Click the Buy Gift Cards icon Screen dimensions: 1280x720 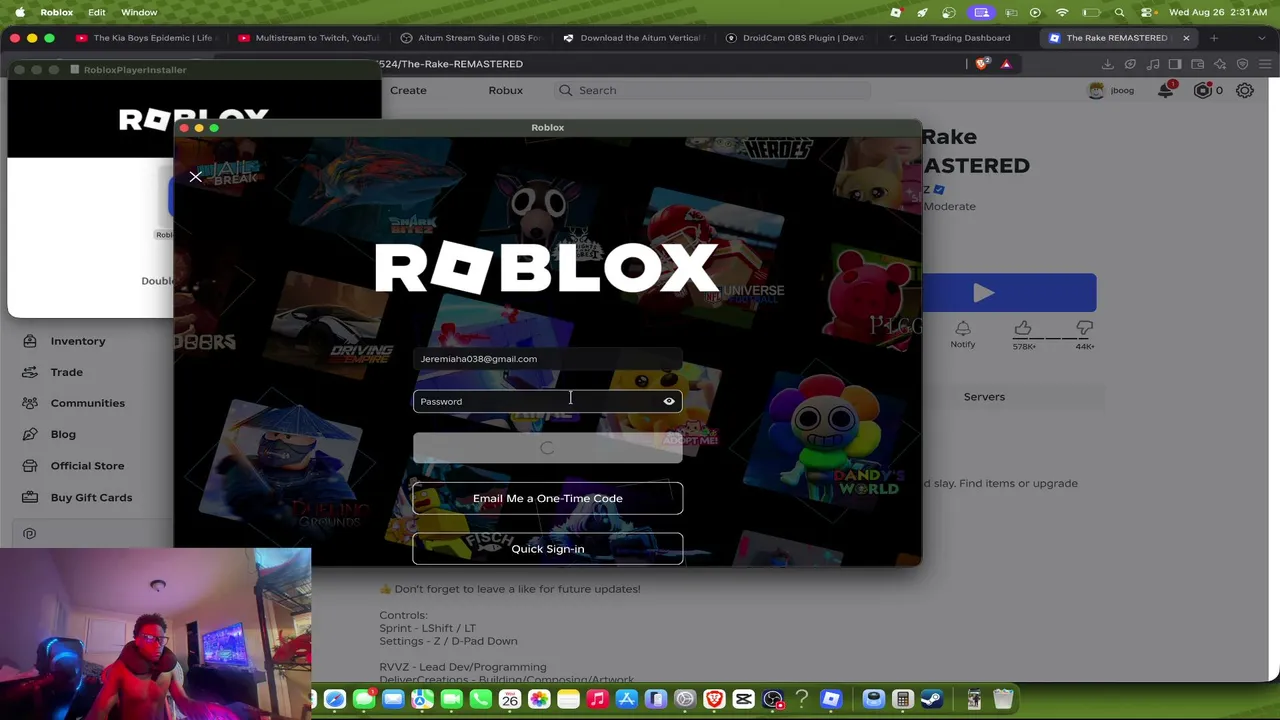[30, 497]
